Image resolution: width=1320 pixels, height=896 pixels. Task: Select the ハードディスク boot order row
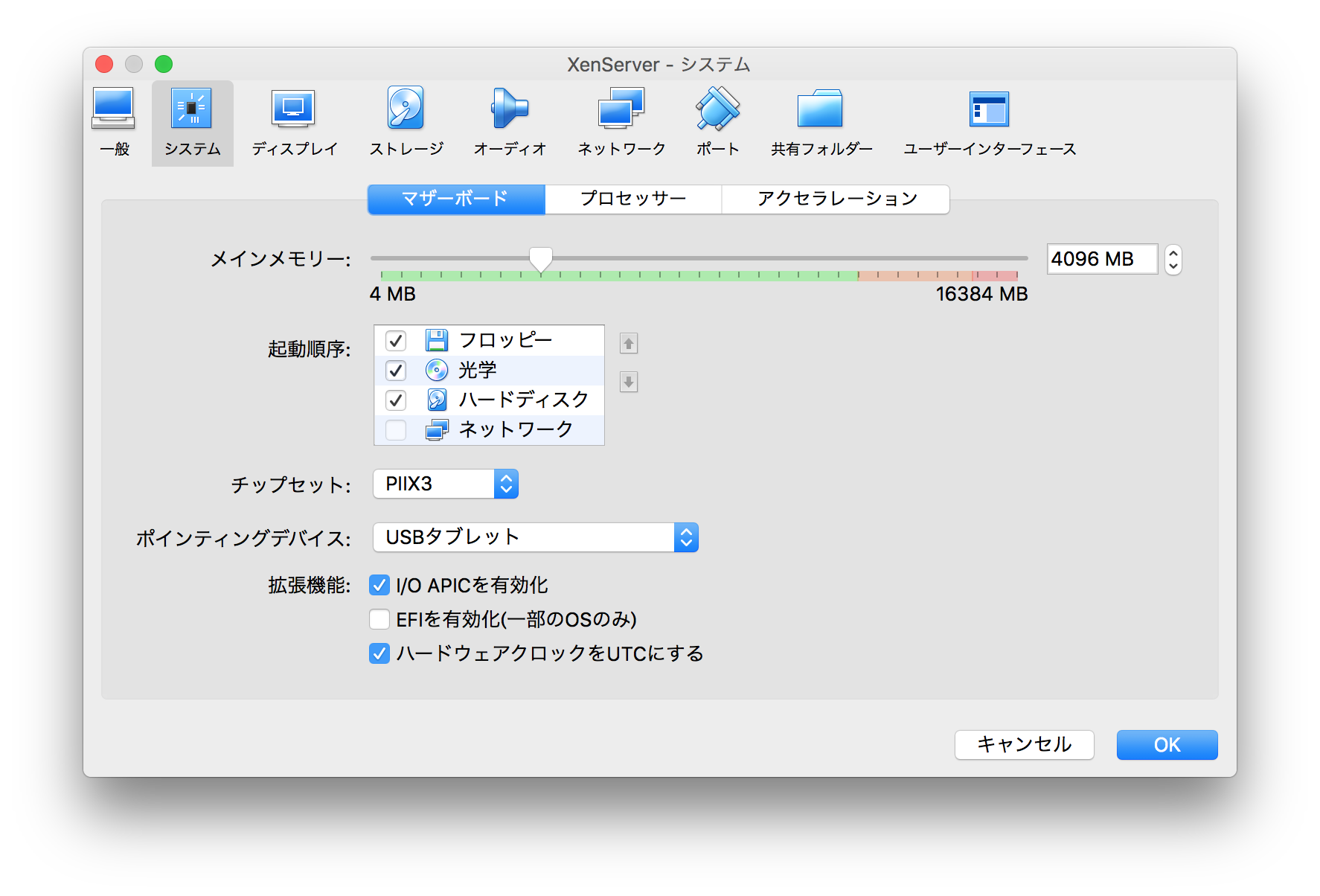pyautogui.click(x=489, y=400)
